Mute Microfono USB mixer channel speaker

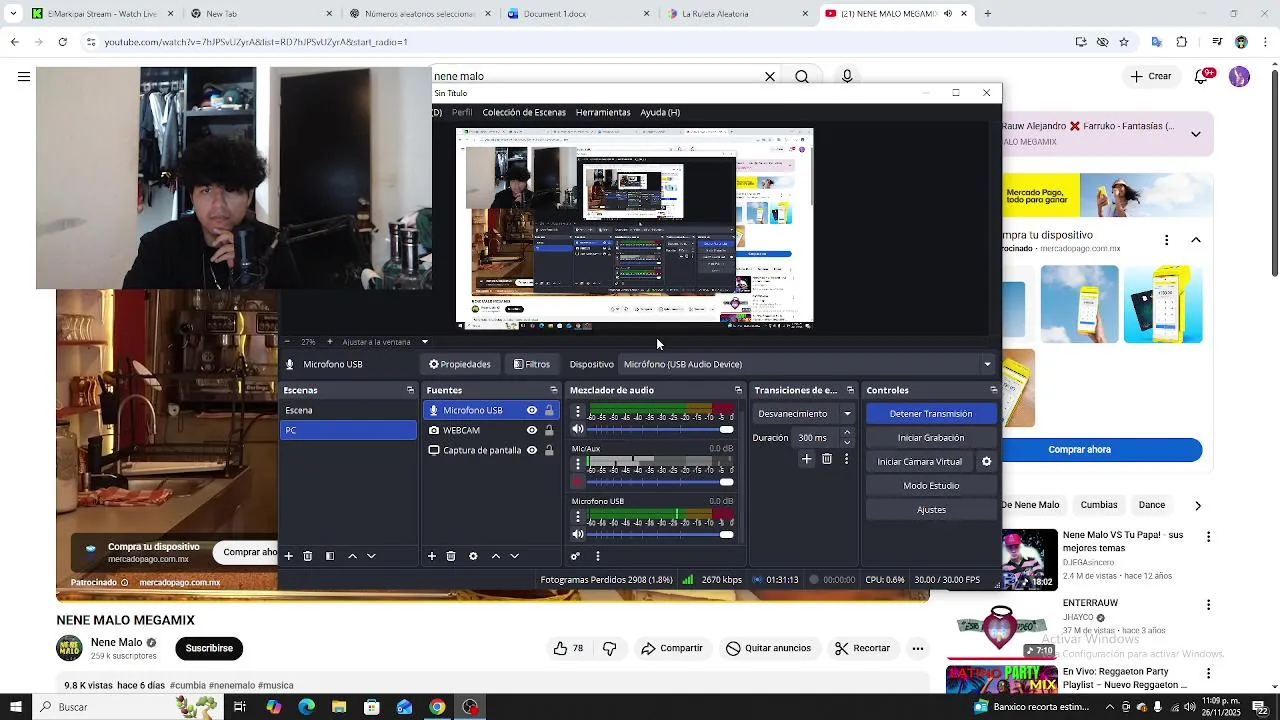577,534
